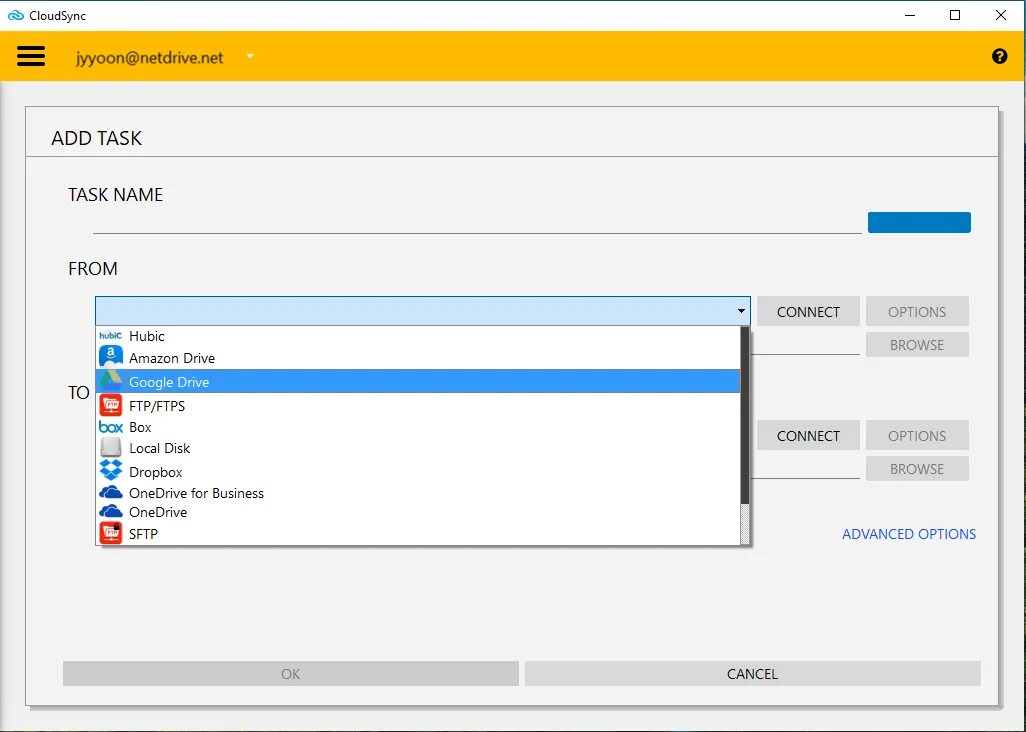
Task: Open the help question mark icon
Action: coord(999,56)
